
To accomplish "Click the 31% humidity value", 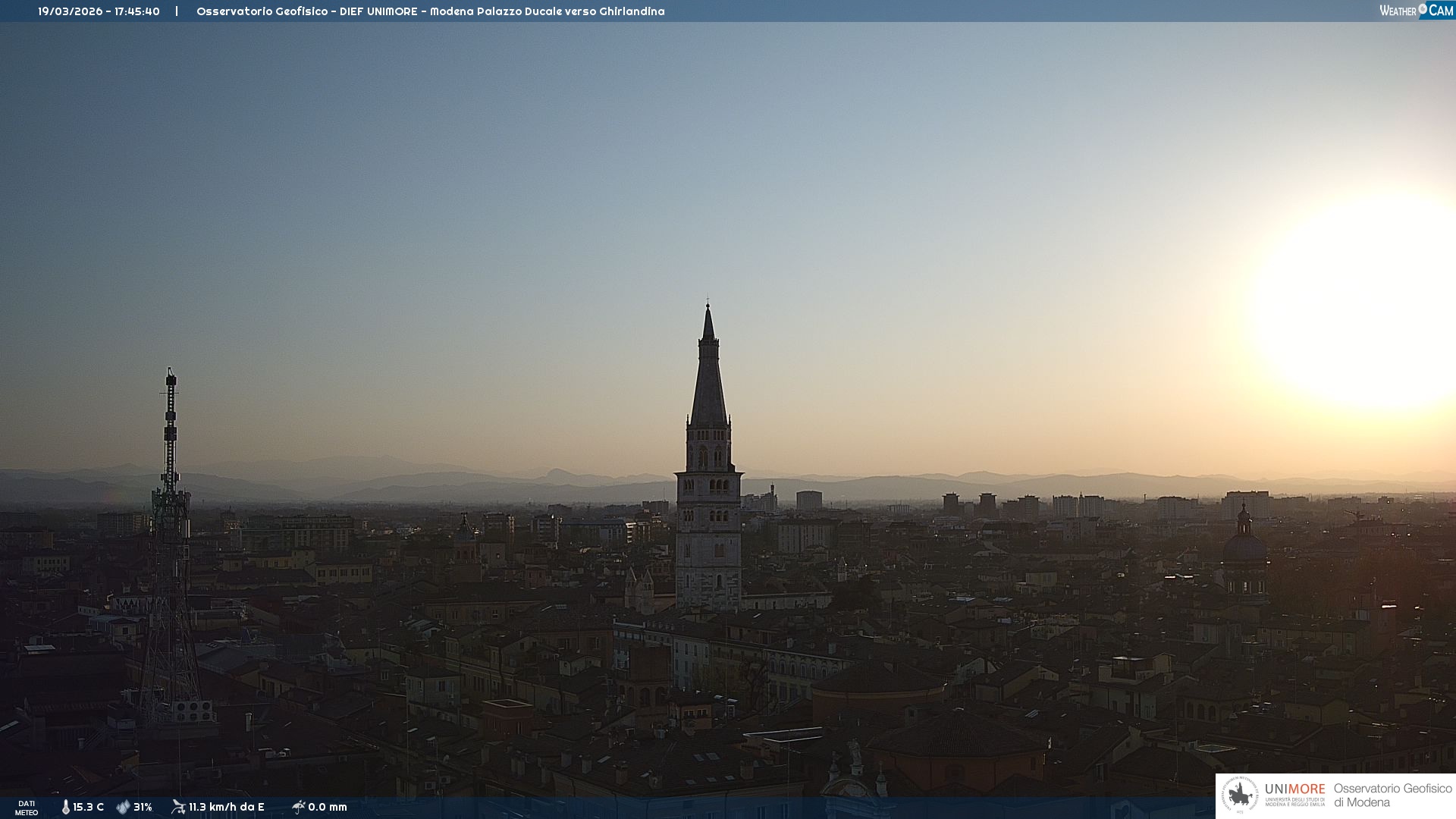I will tap(143, 807).
